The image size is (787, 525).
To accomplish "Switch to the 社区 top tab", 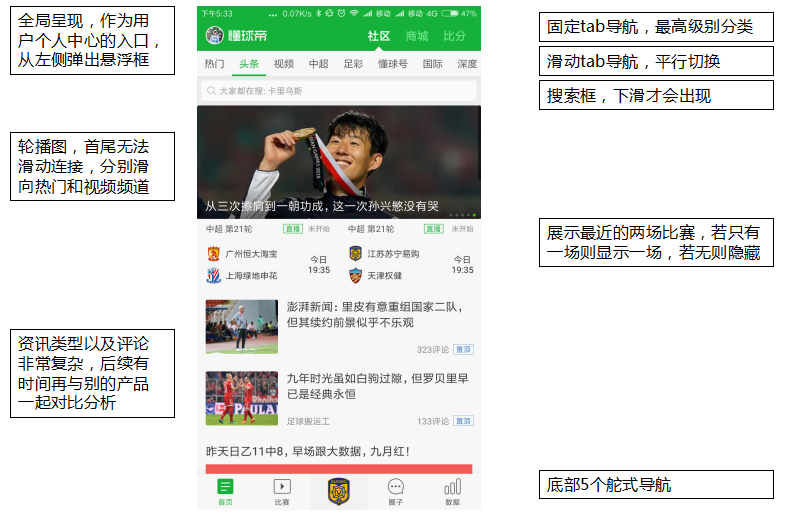I will coord(378,36).
